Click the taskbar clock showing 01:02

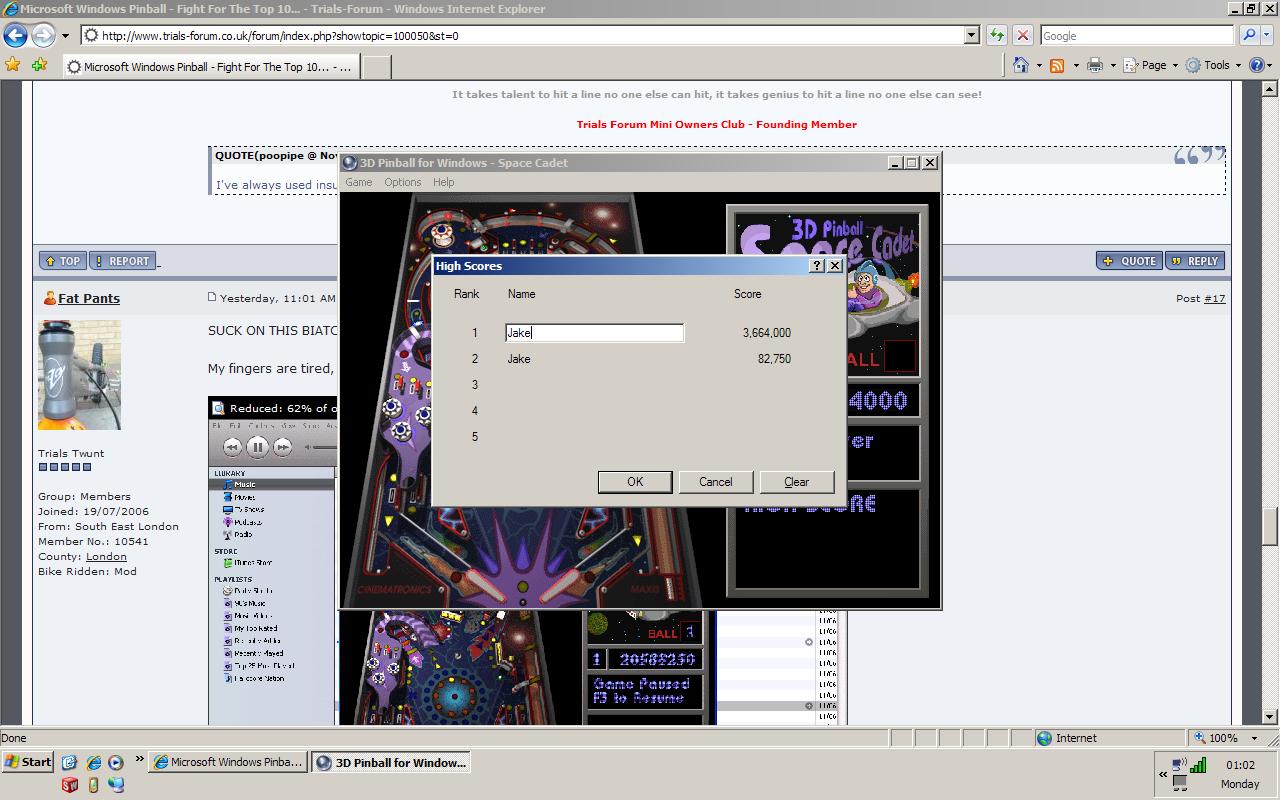[1240, 765]
